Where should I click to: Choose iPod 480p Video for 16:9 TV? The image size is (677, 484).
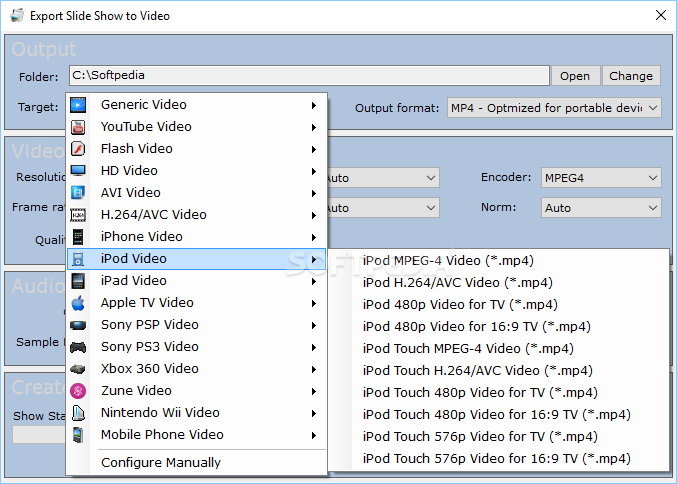[x=498, y=327]
